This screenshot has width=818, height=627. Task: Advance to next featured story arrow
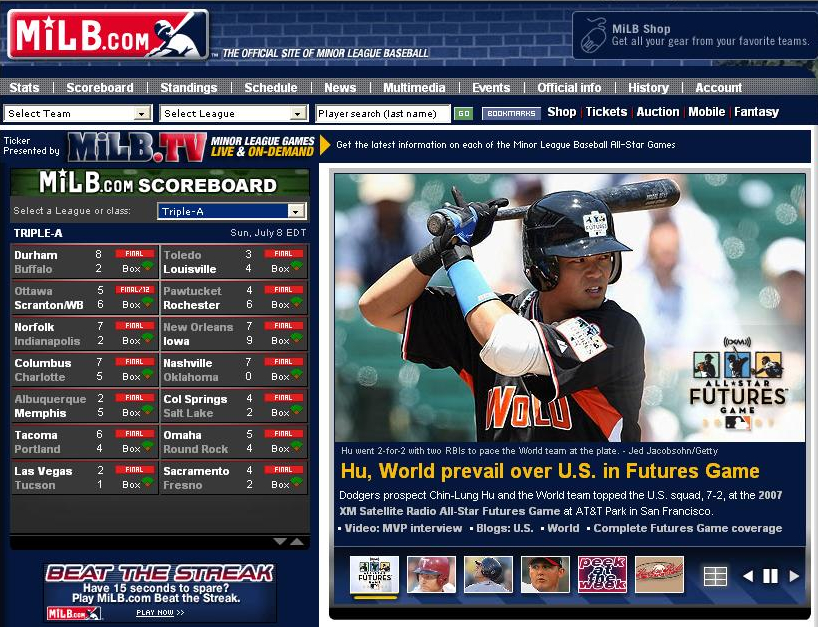pyautogui.click(x=794, y=576)
